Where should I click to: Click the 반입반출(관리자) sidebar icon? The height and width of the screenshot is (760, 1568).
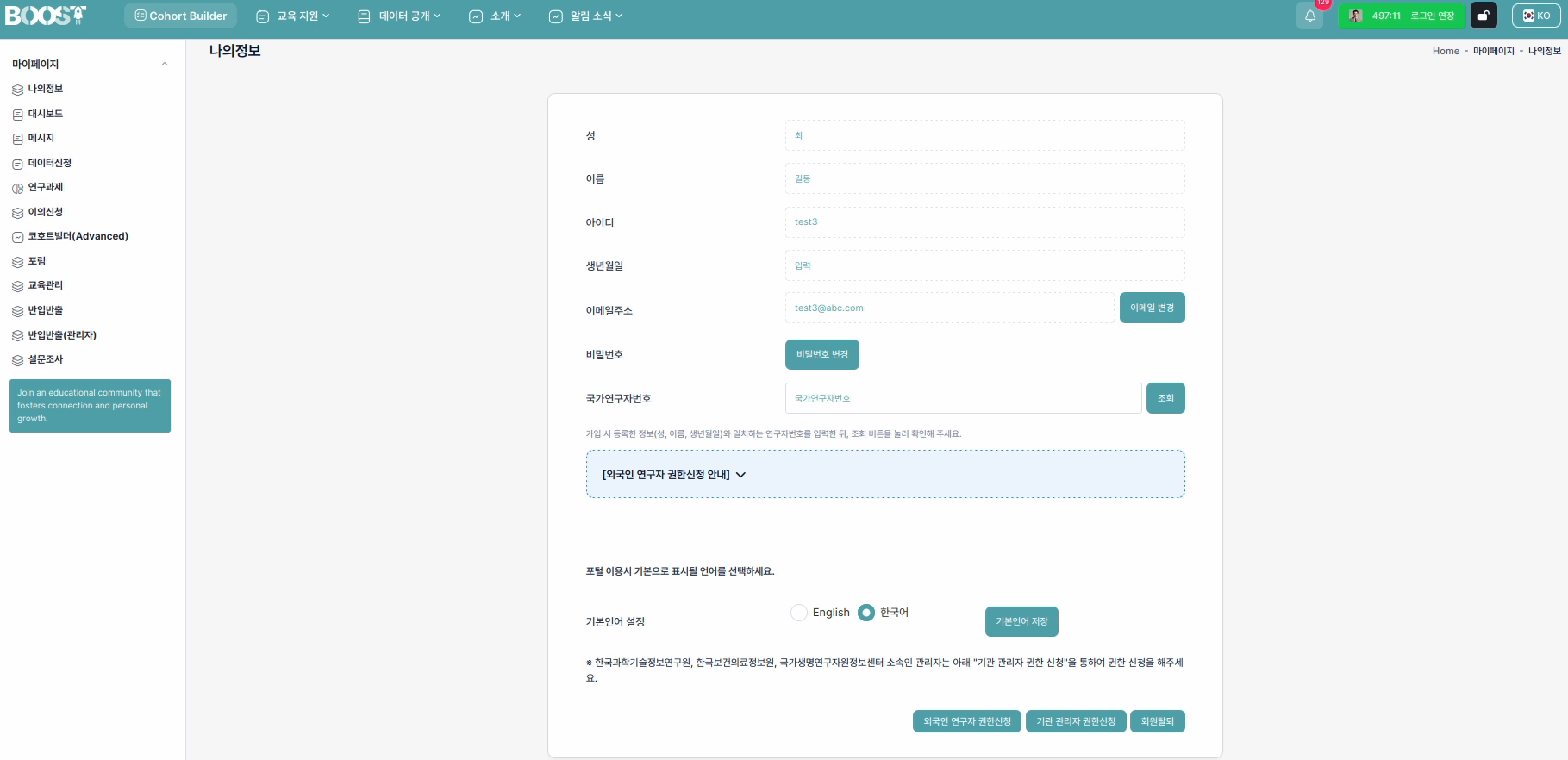pyautogui.click(x=17, y=336)
